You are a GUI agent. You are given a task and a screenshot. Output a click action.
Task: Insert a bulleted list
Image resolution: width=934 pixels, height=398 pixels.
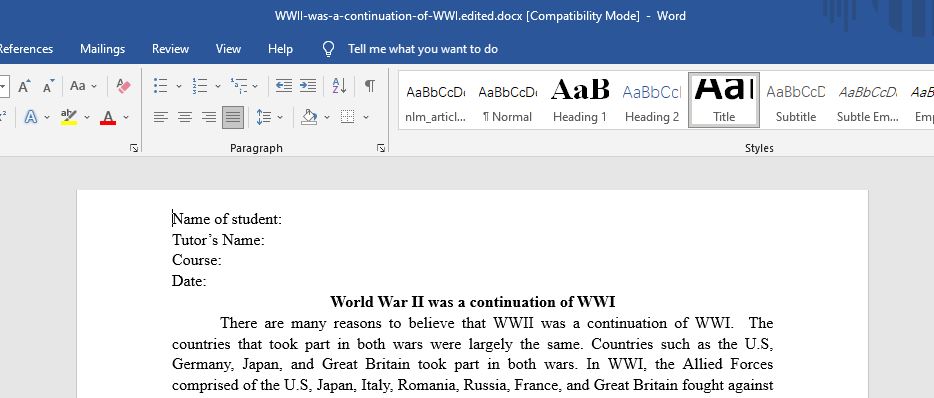(160, 86)
